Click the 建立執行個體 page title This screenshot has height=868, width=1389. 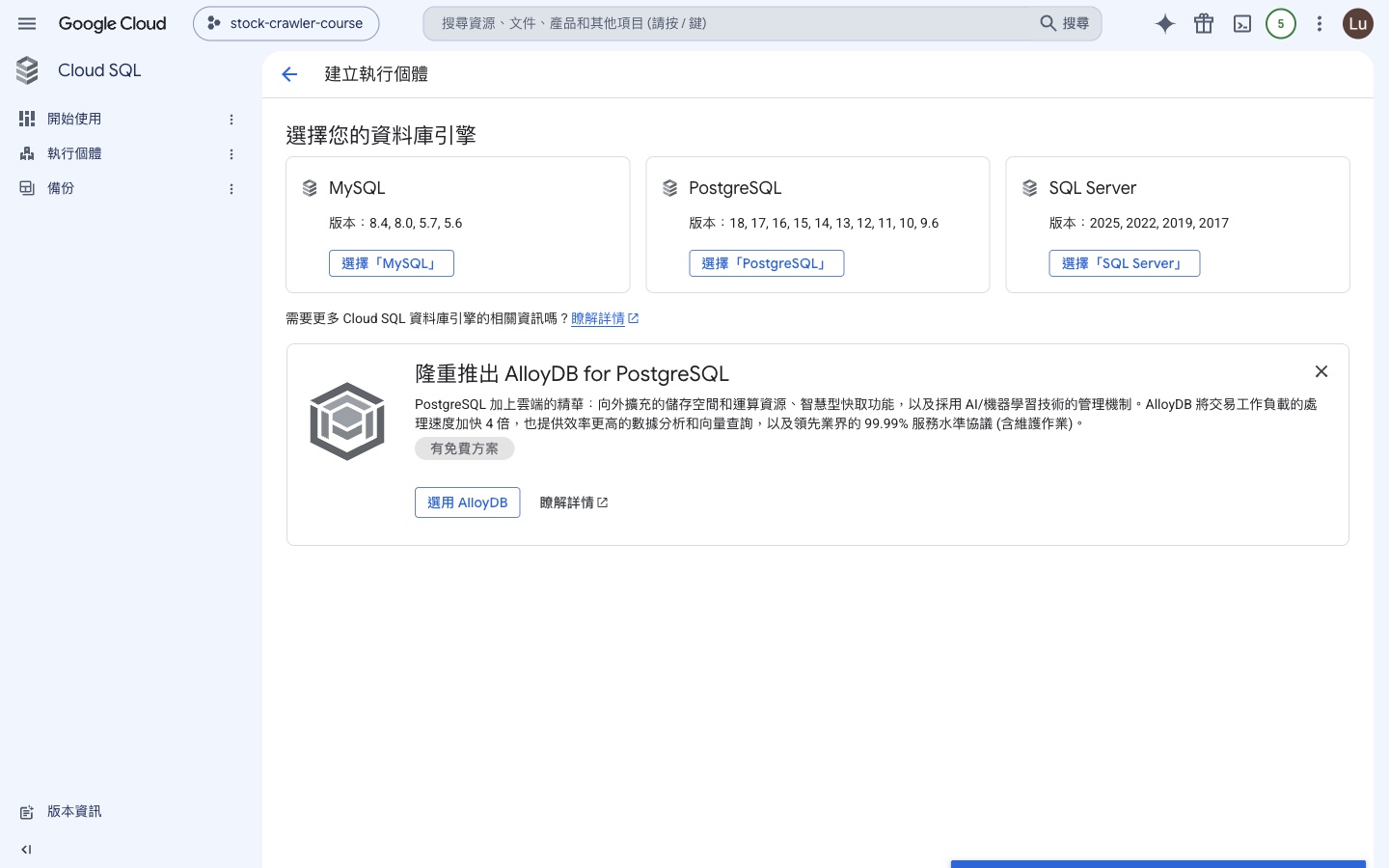click(x=376, y=74)
